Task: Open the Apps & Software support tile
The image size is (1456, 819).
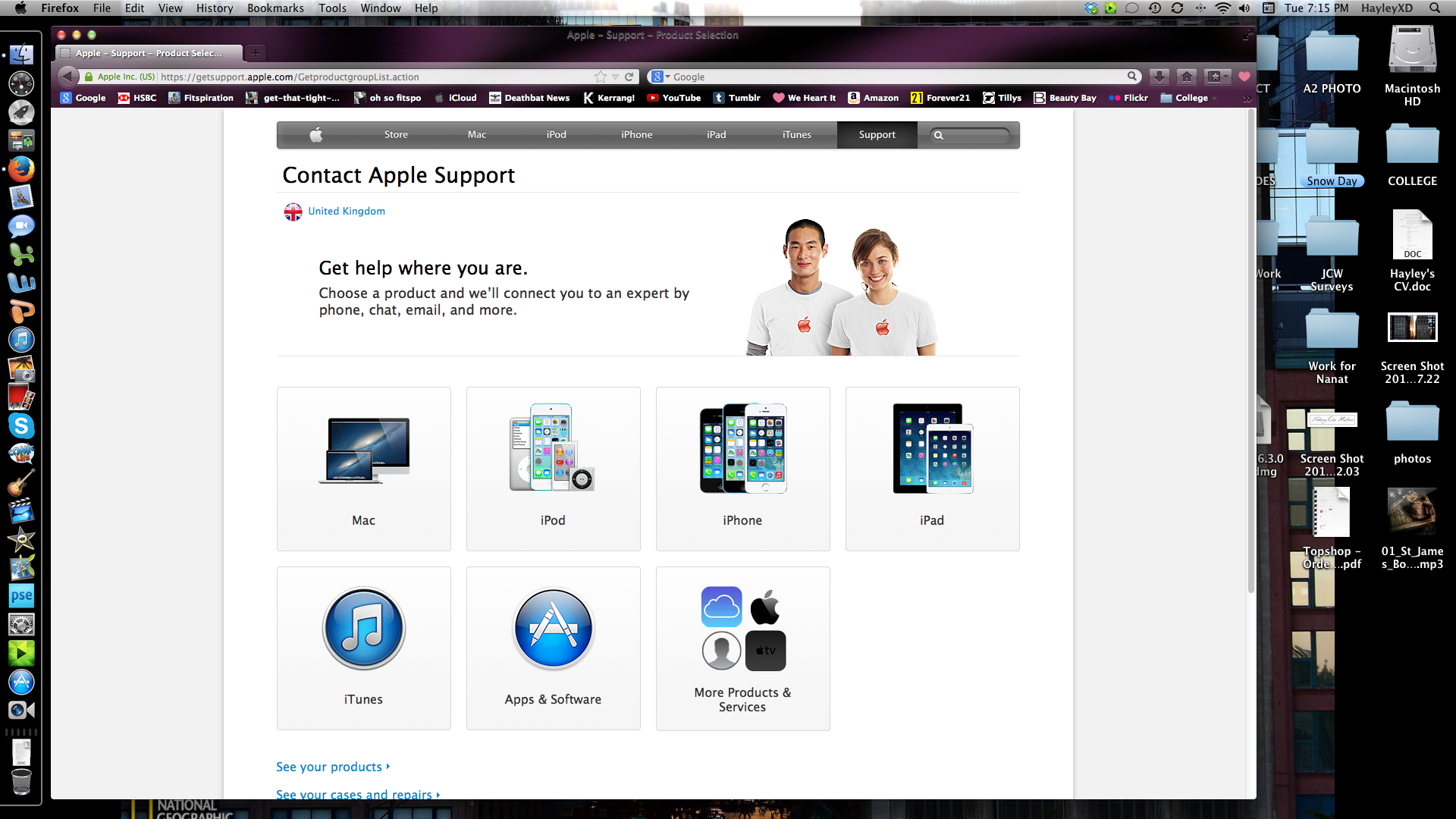Action: tap(553, 648)
